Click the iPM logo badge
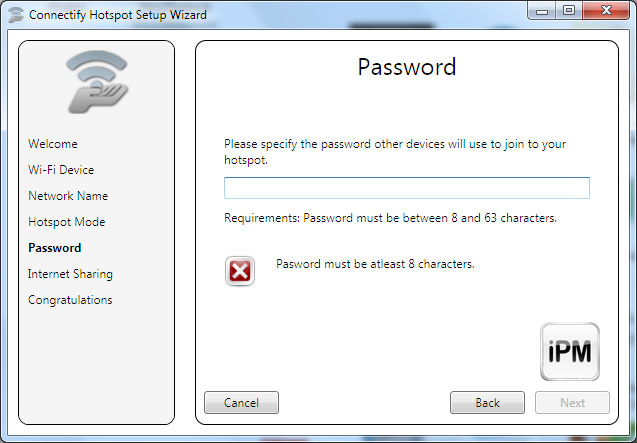Screen dimensions: 637x443 569,352
